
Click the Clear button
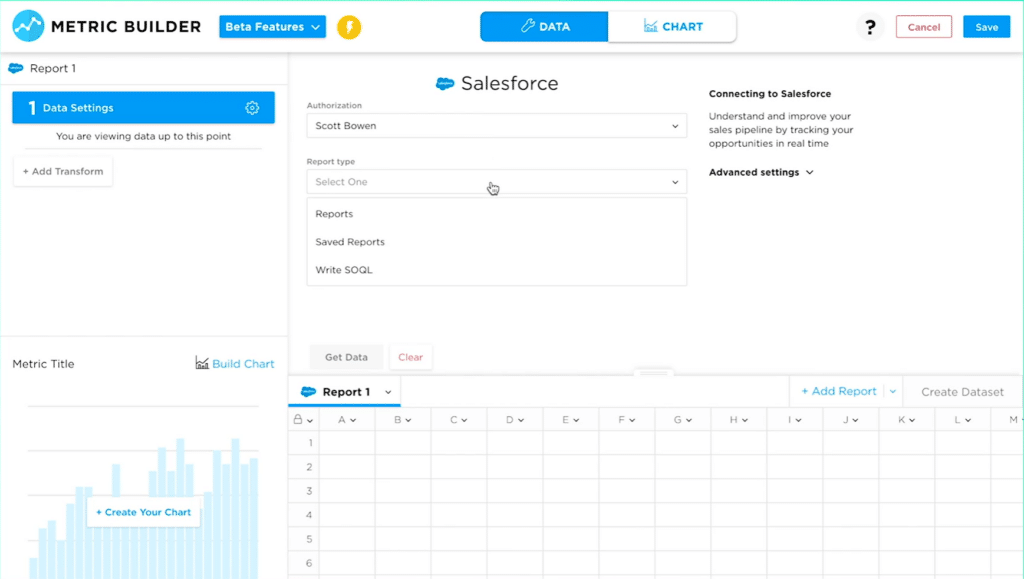(410, 357)
